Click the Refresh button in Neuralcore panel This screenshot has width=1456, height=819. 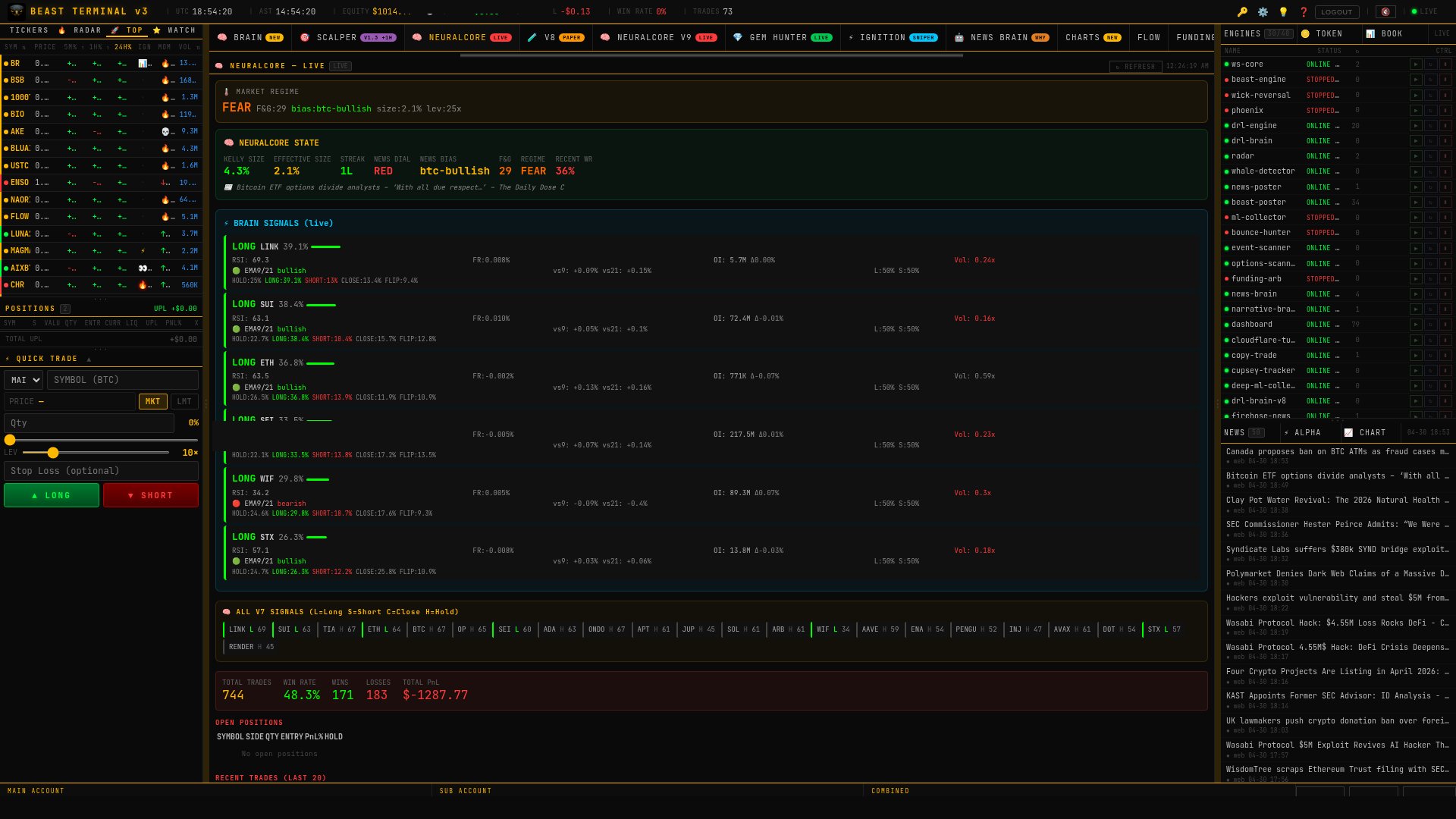(1135, 67)
